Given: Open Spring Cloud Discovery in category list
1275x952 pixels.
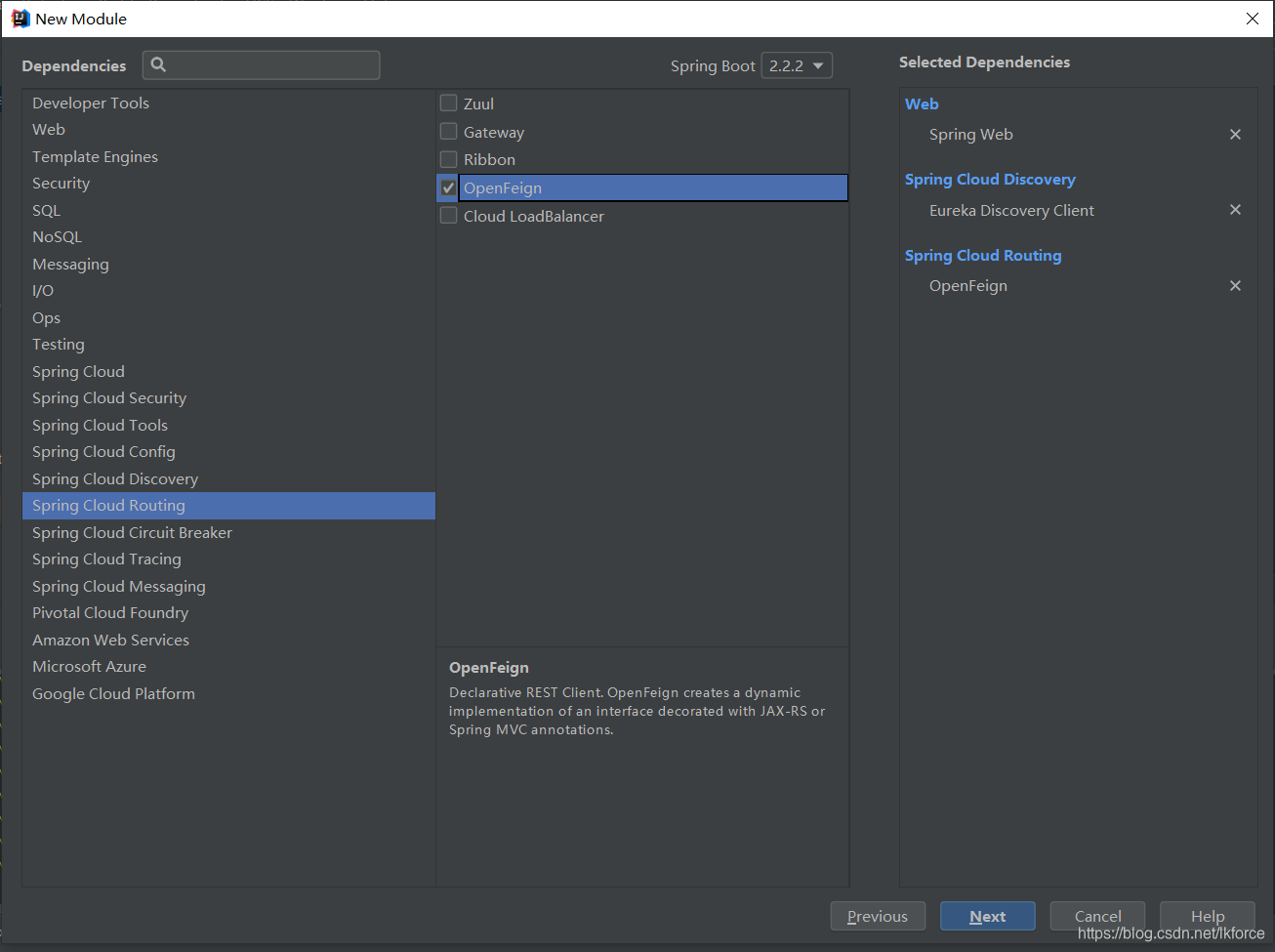Looking at the screenshot, I should [x=228, y=478].
